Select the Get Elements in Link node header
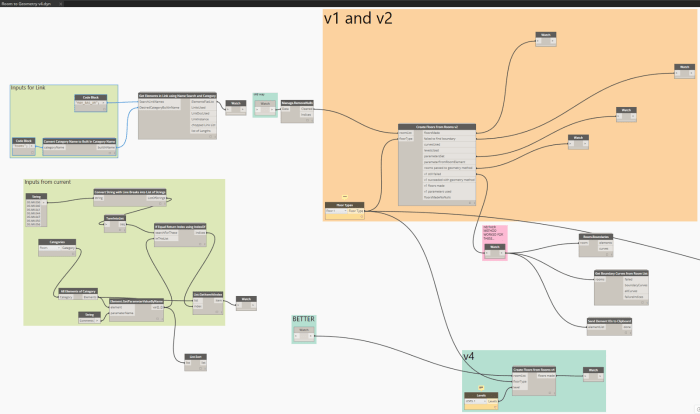700x414 pixels. pyautogui.click(x=179, y=96)
